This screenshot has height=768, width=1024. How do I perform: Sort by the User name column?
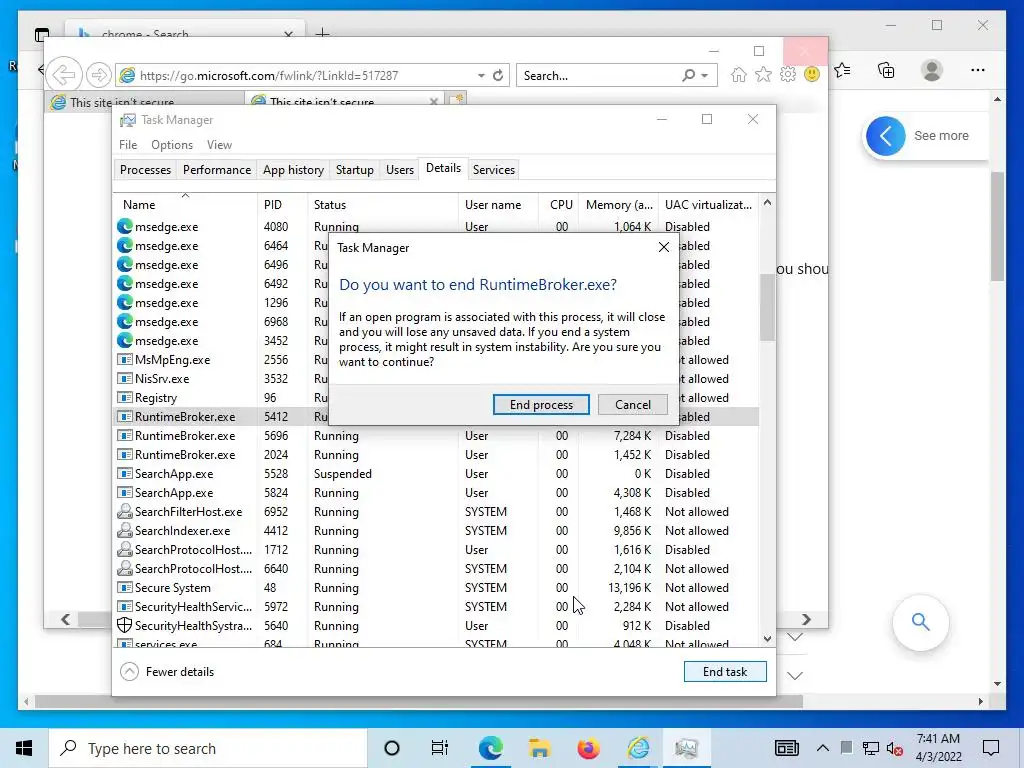[498, 204]
